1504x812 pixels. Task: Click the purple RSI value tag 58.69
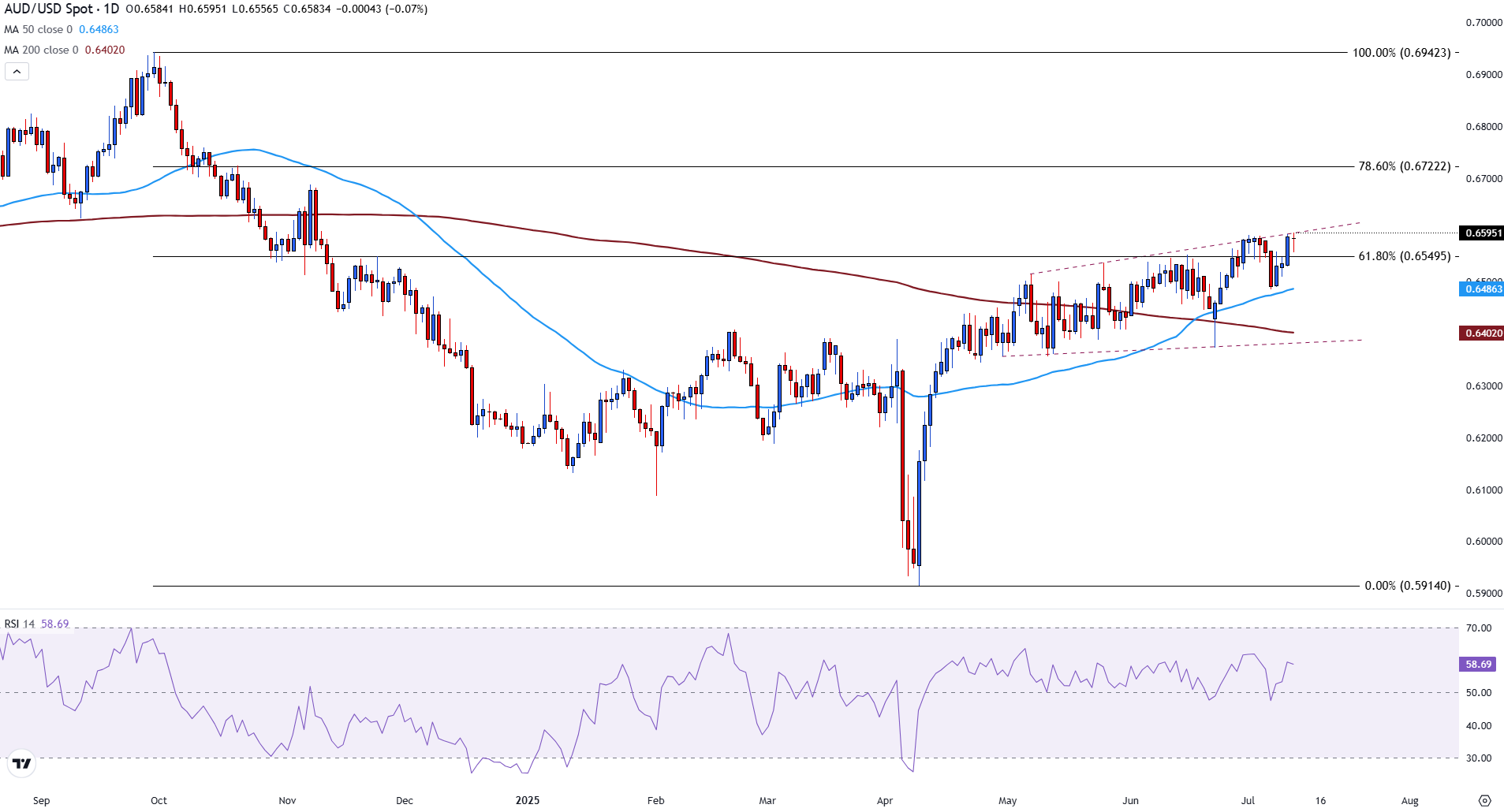[1478, 665]
